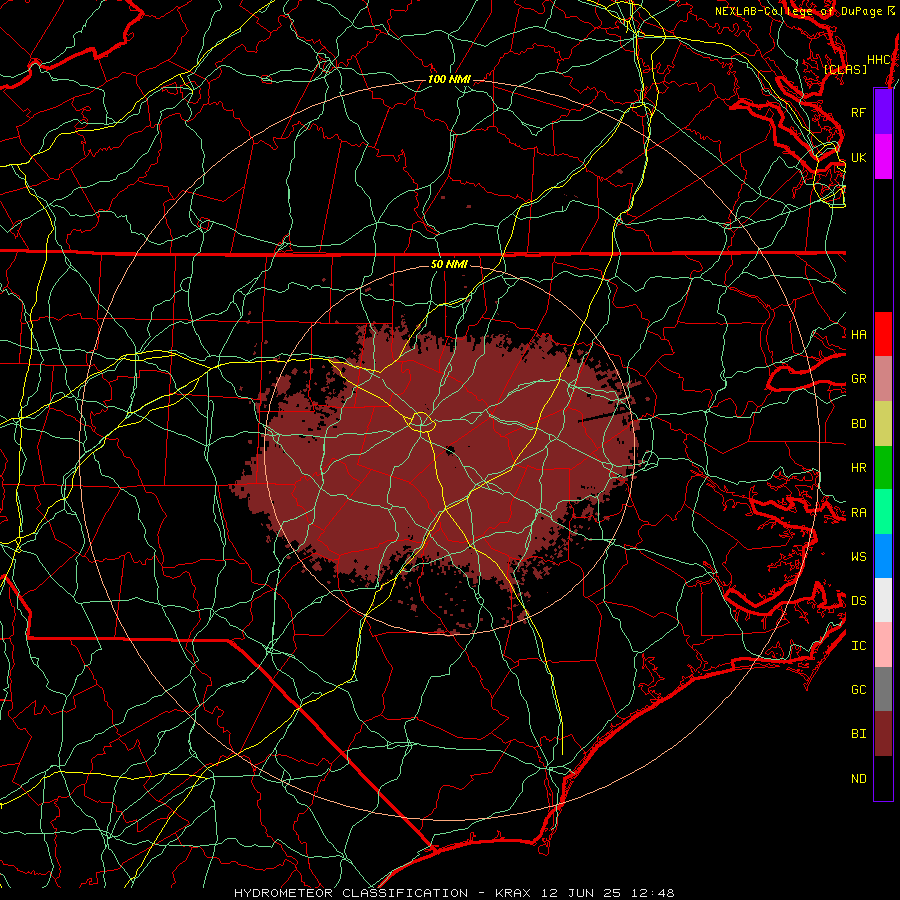This screenshot has width=900, height=900.
Task: Click the DS white legend swatch
Action: (x=883, y=600)
